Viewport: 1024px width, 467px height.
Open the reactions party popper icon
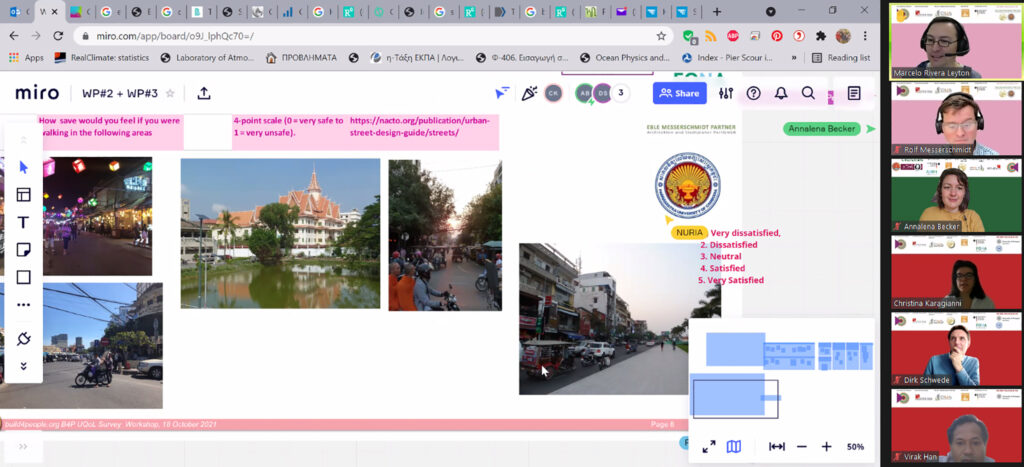(x=529, y=93)
